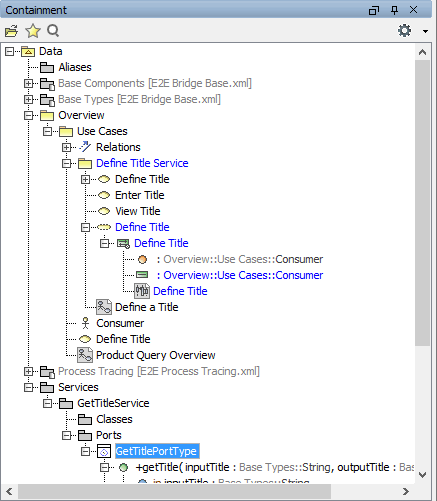Collapse the Overview folder node
This screenshot has height=501, width=437.
tap(29, 115)
